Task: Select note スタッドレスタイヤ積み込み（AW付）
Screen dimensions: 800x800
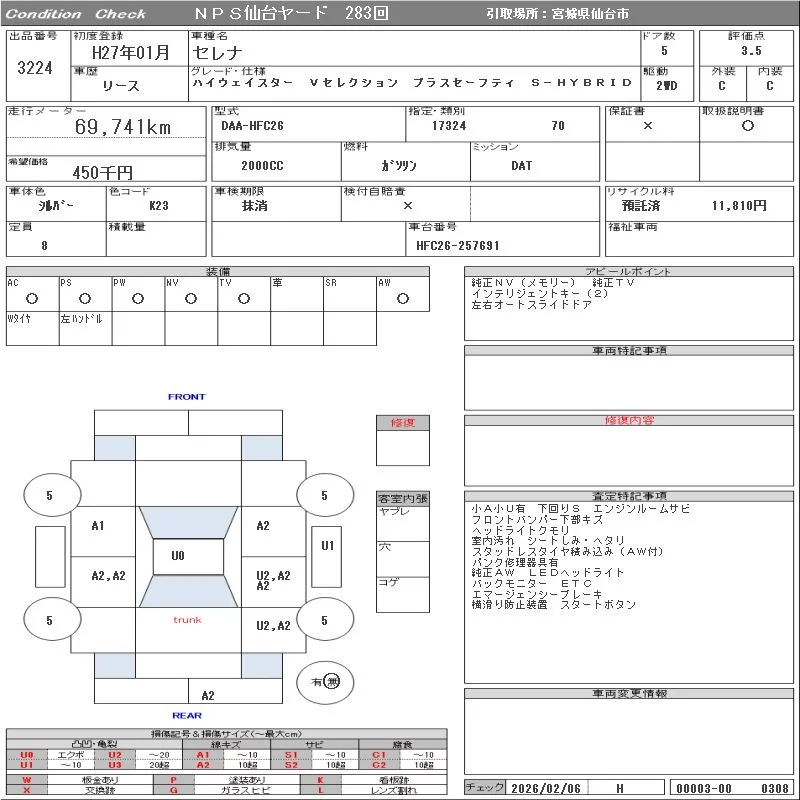Action: tap(567, 552)
